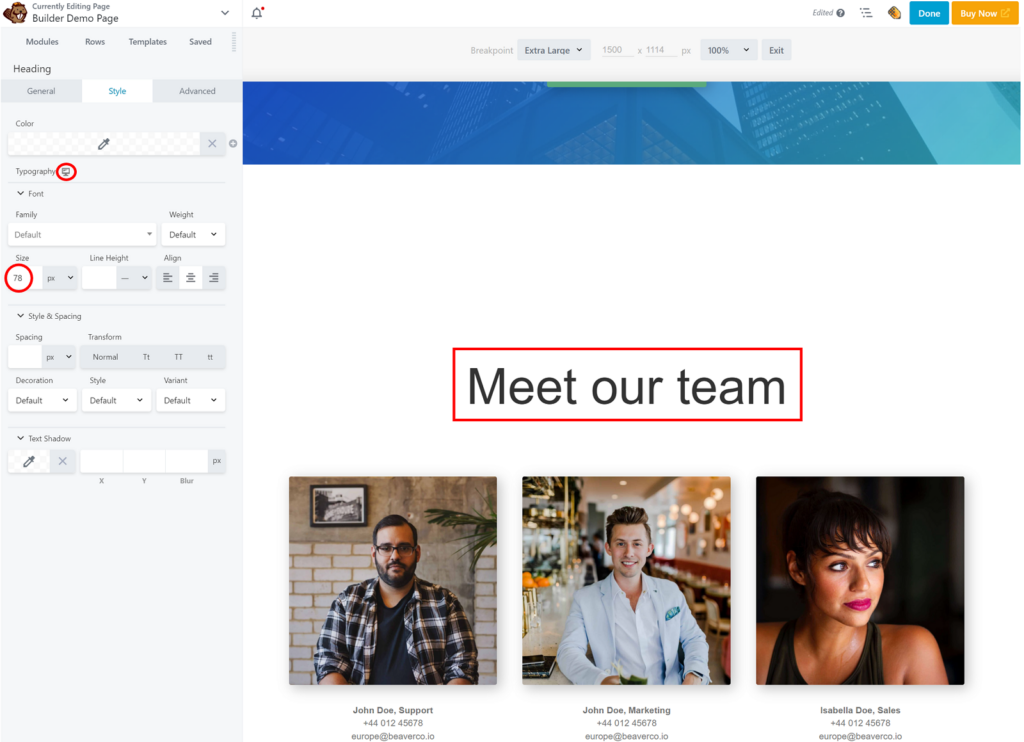The image size is (1024, 742).
Task: Exit responsive preview mode
Action: [x=776, y=50]
